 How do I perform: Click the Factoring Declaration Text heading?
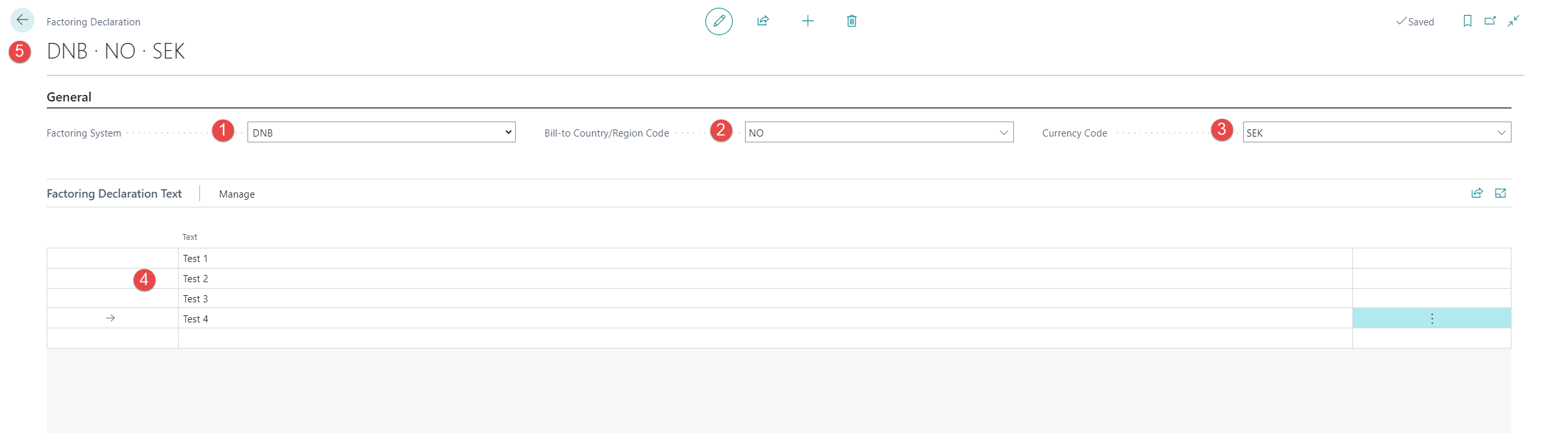[114, 194]
